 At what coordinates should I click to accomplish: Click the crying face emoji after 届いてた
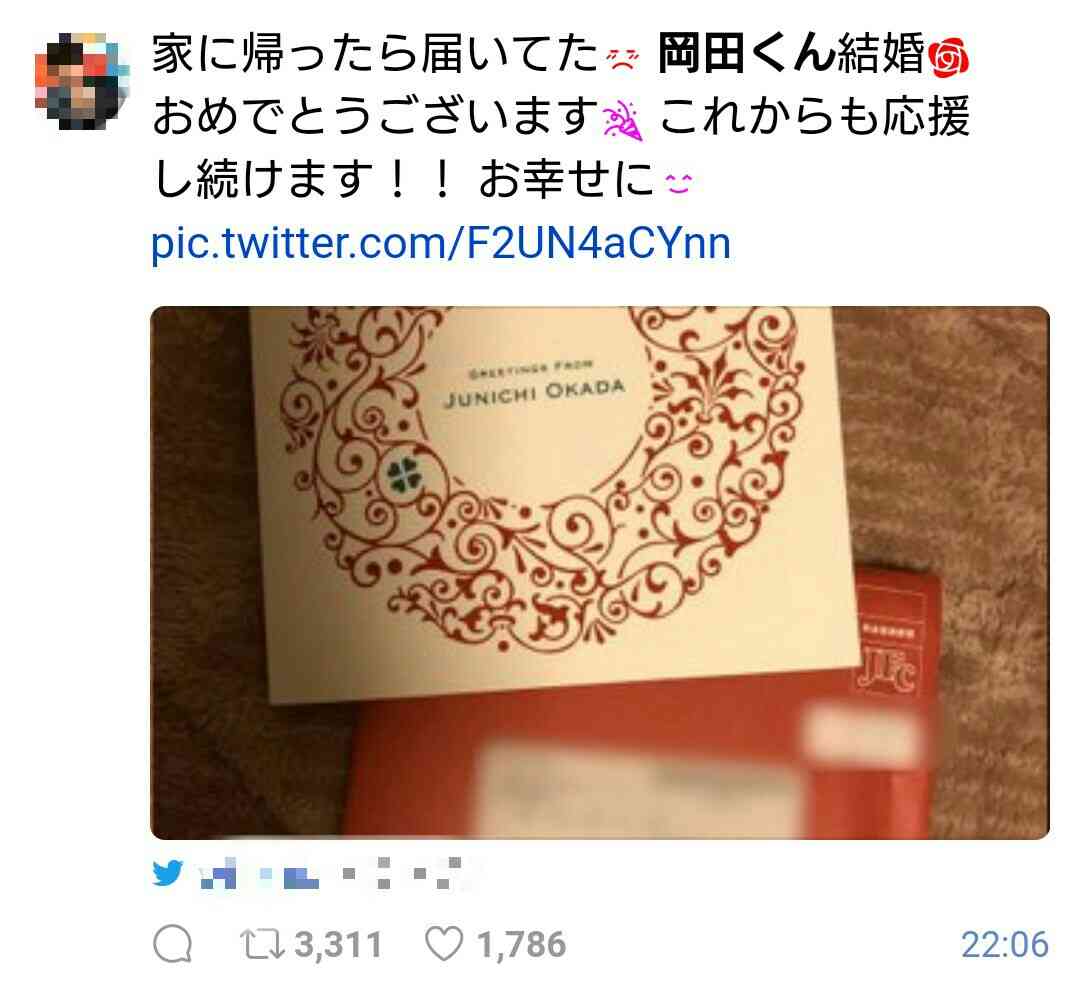[622, 59]
